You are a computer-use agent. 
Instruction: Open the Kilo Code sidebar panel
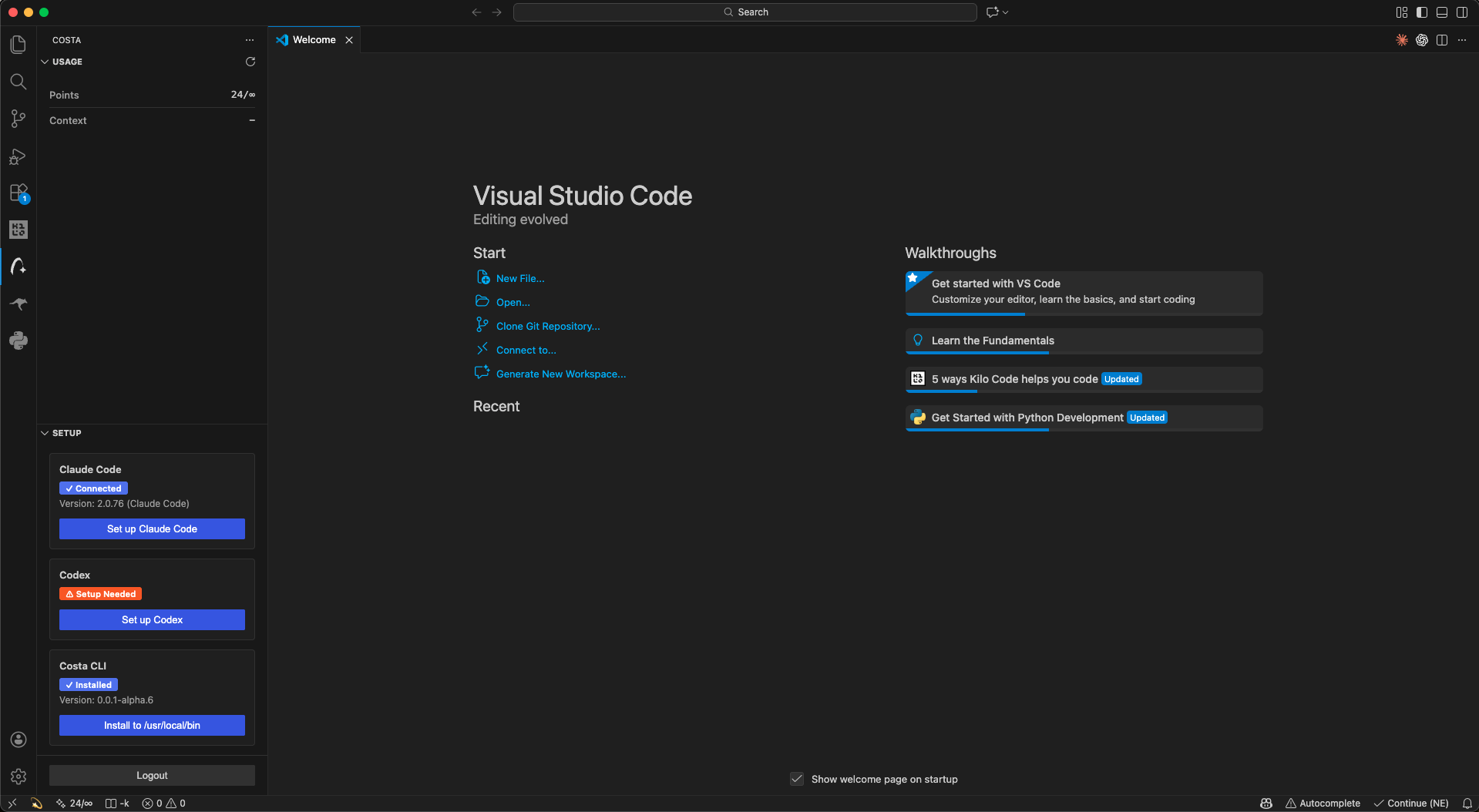coord(18,229)
